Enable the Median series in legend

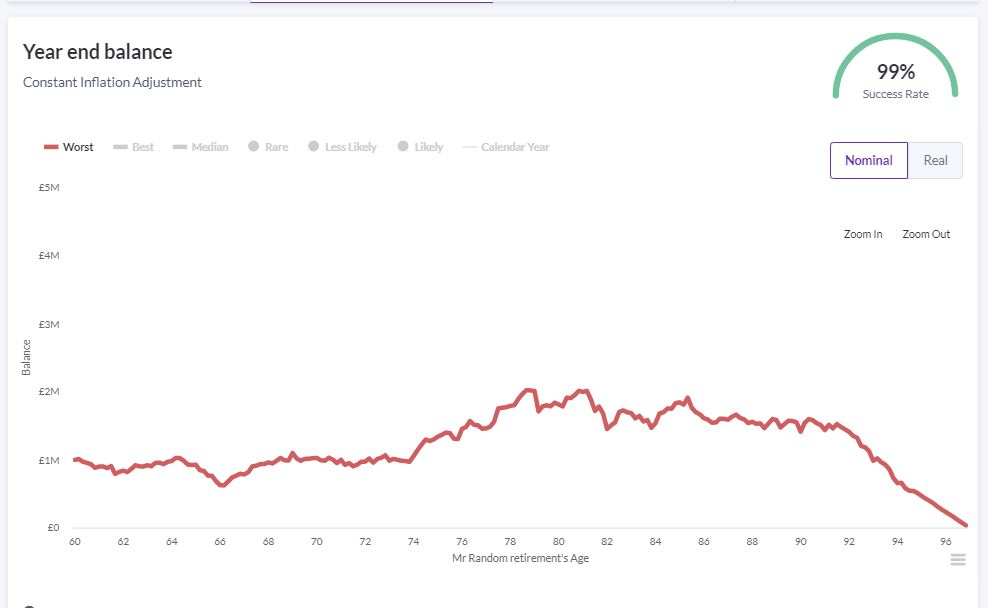coord(200,147)
